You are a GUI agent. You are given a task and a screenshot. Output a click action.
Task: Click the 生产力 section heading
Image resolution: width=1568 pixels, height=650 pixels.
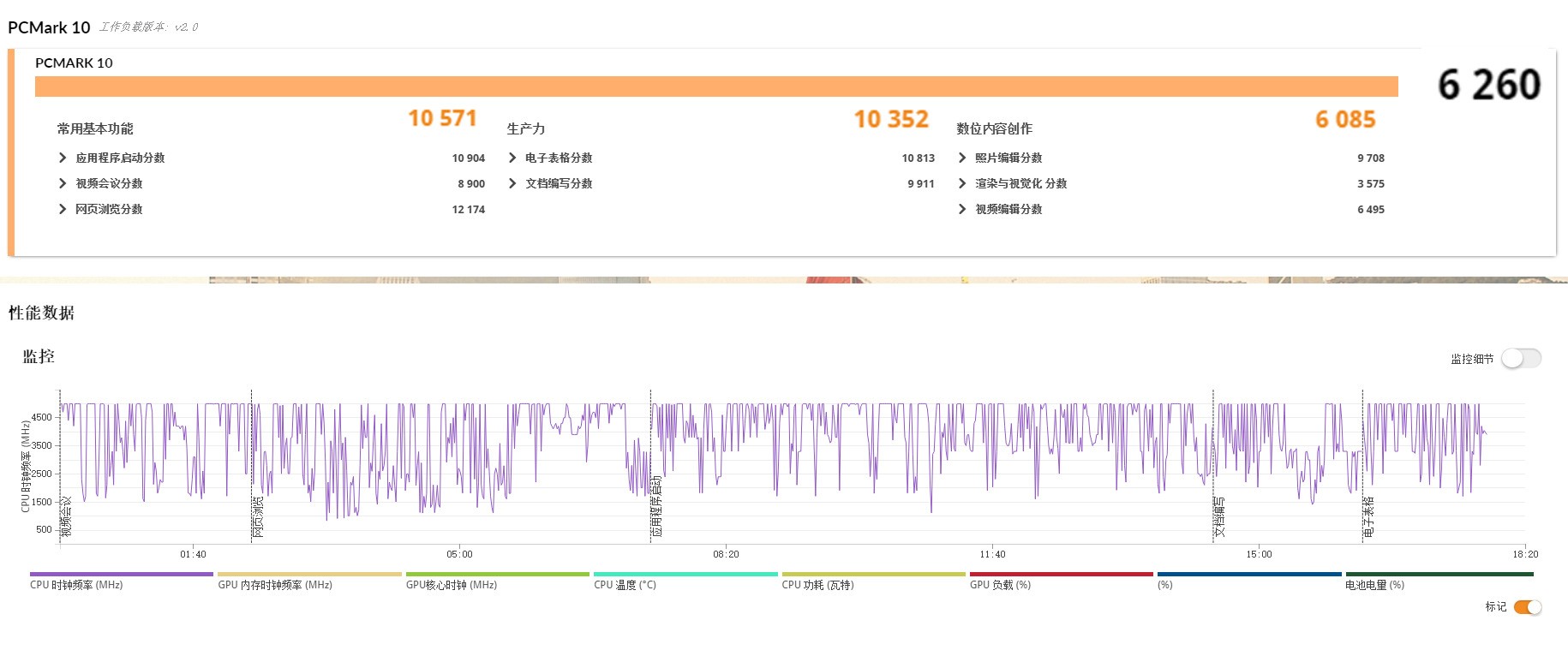click(526, 128)
